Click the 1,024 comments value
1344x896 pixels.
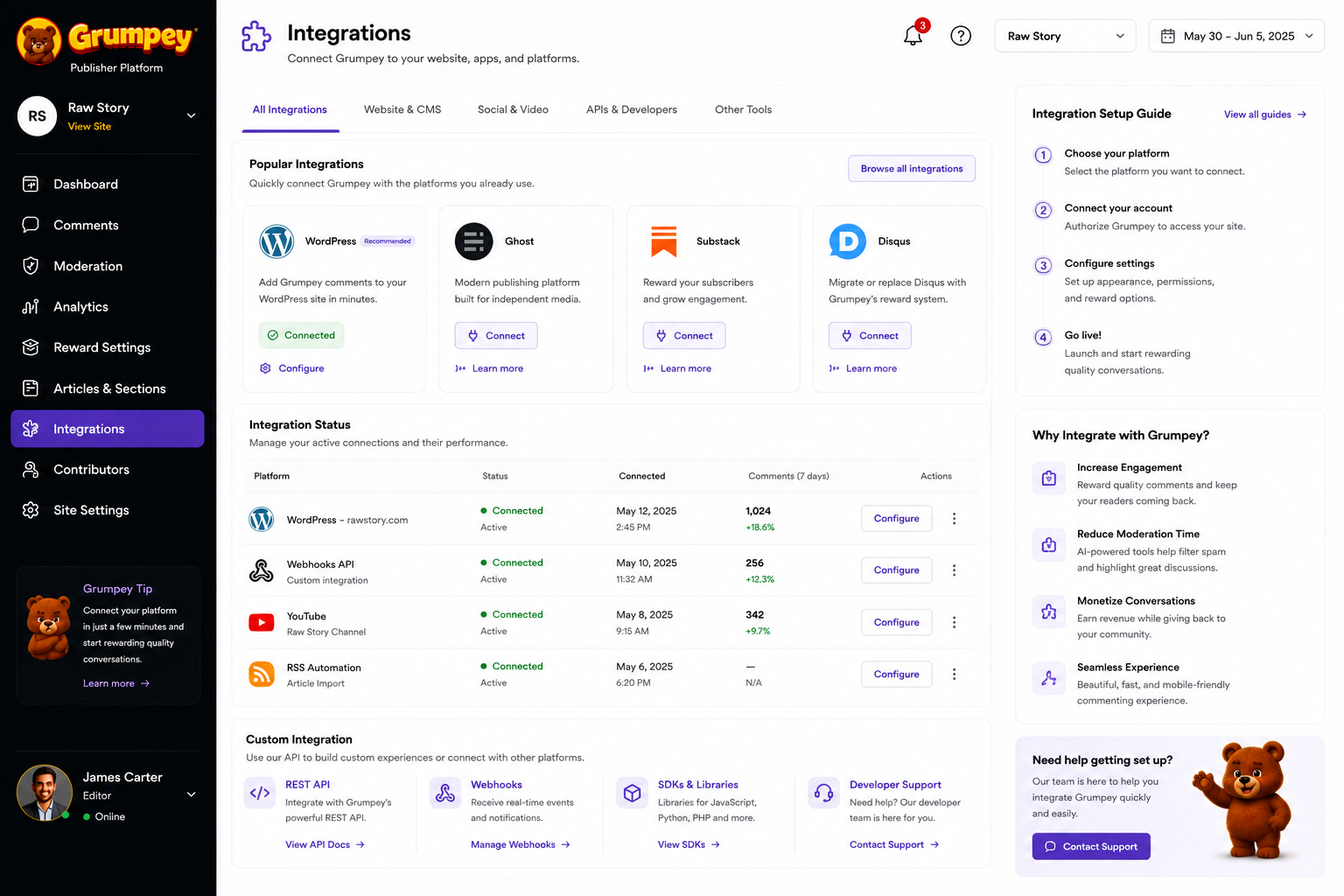pos(758,511)
